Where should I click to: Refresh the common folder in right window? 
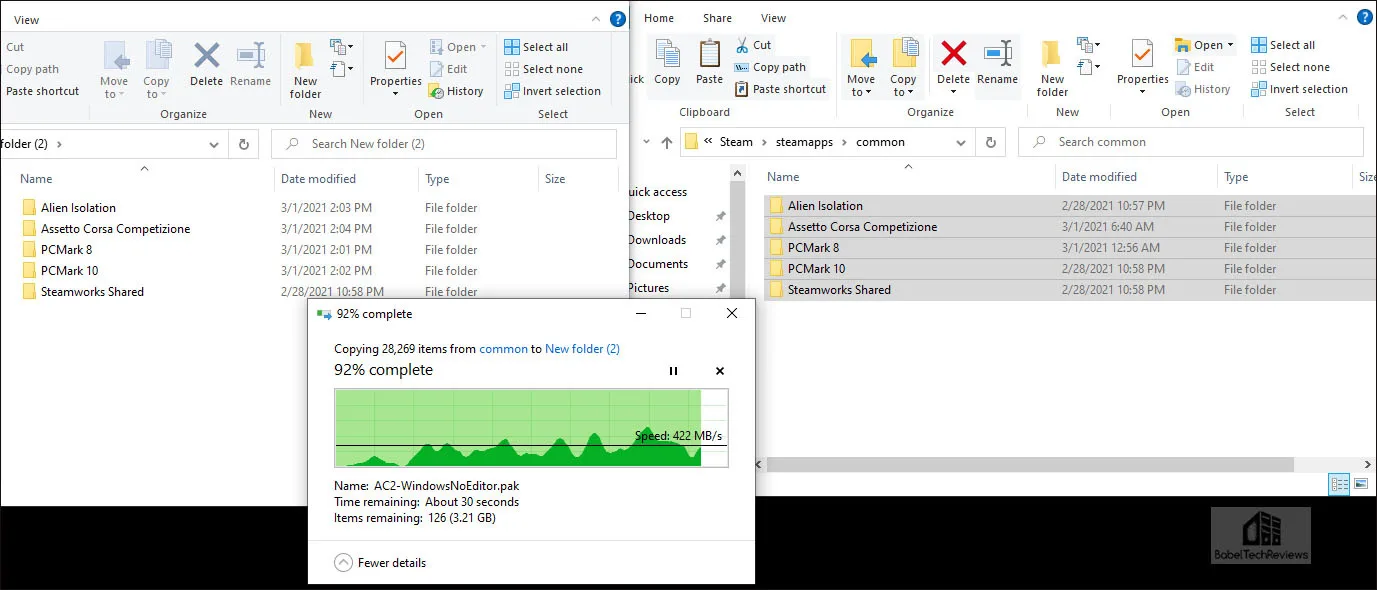(x=990, y=142)
